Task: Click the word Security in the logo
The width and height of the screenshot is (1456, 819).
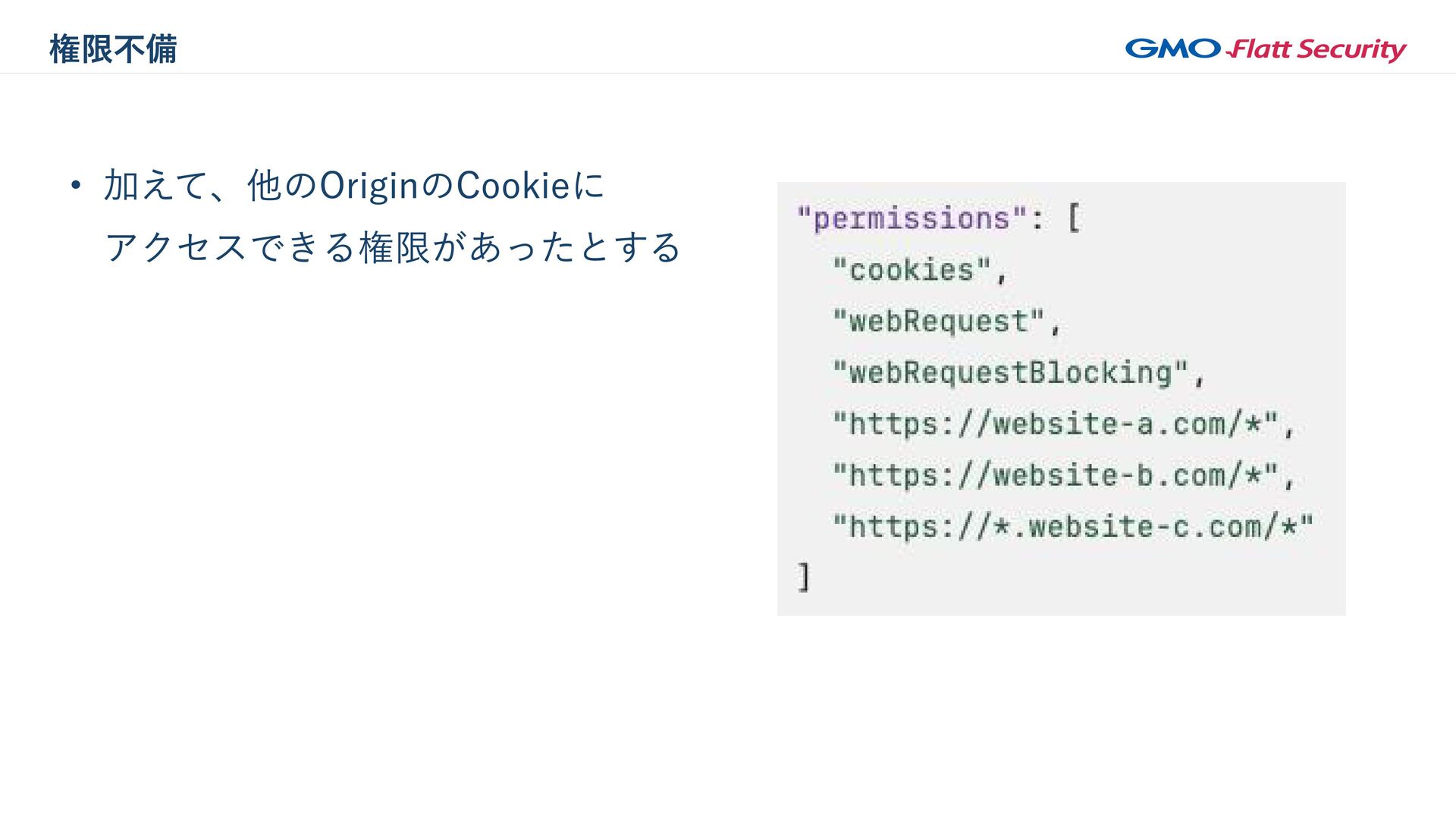Action: coord(1351,50)
